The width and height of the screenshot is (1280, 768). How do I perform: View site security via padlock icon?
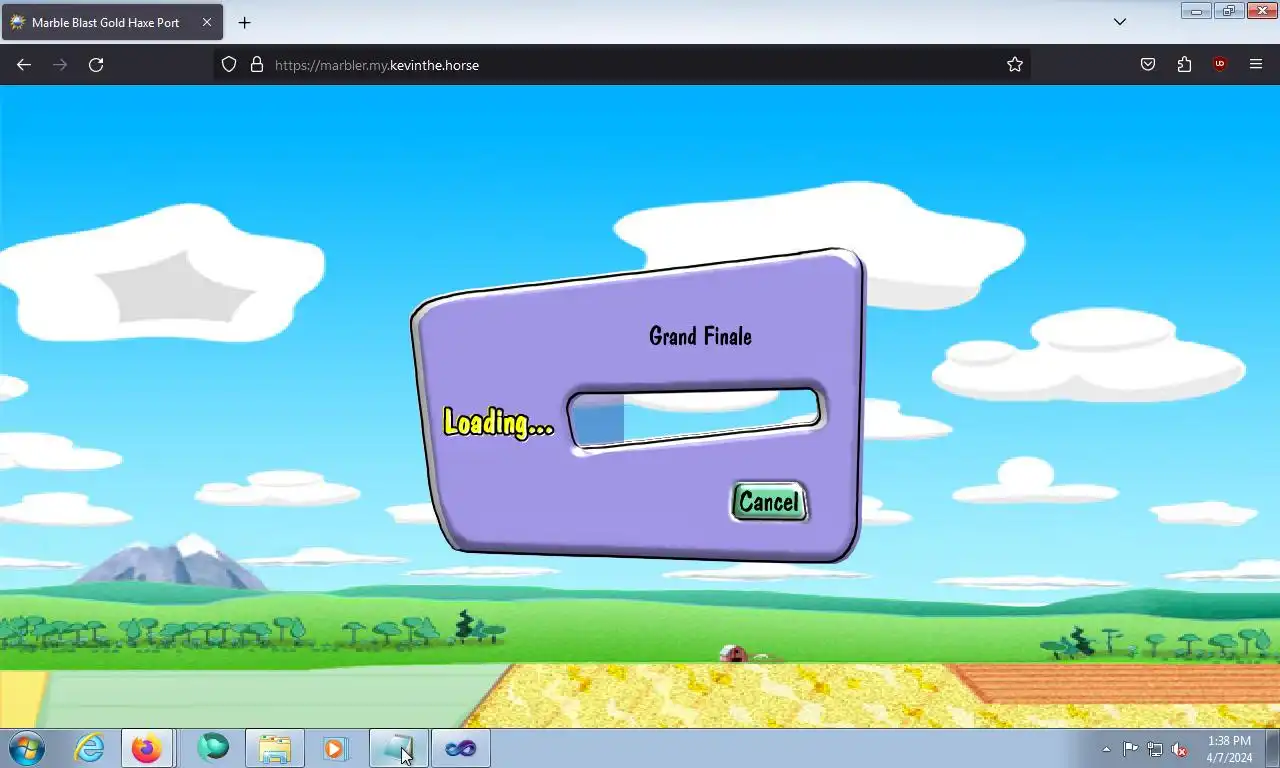pos(257,64)
